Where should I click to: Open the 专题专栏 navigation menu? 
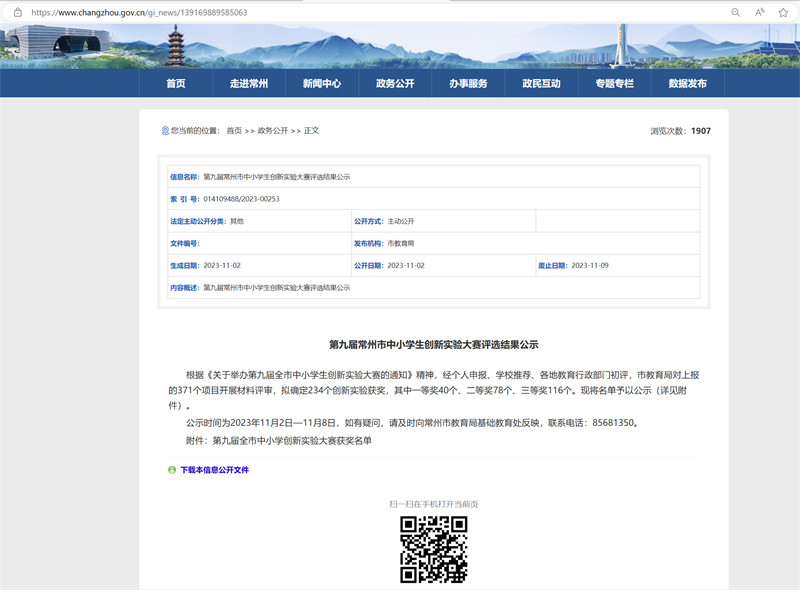[614, 83]
